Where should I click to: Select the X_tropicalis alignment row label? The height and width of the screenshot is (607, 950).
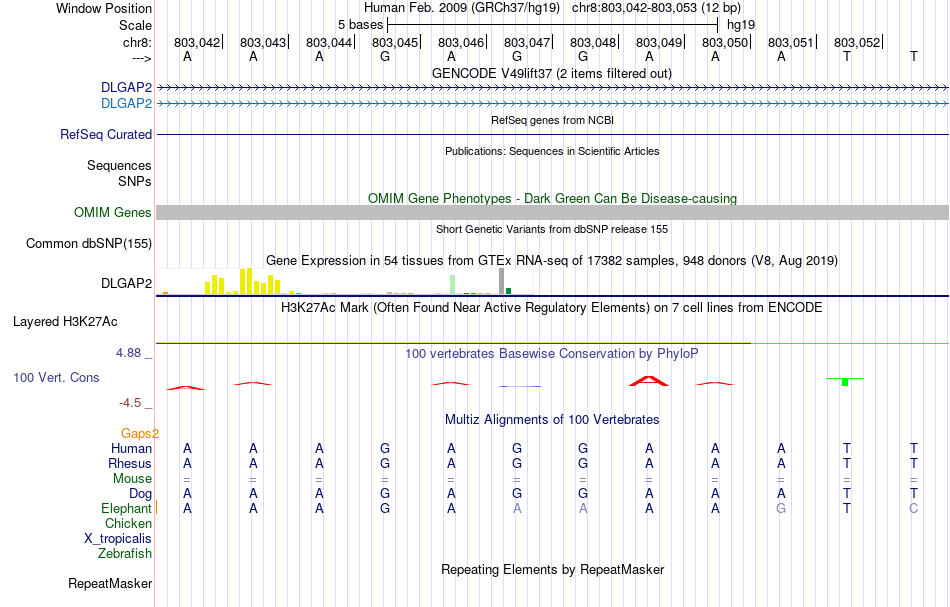[118, 539]
